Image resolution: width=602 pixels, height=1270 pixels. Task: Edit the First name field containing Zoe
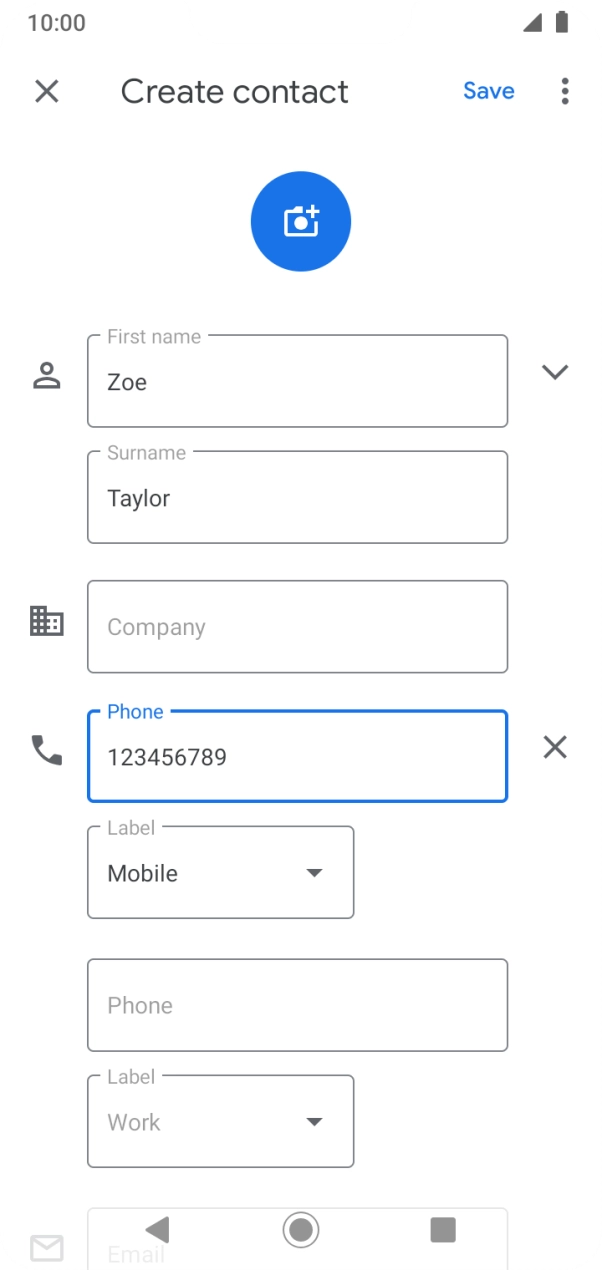click(x=297, y=382)
